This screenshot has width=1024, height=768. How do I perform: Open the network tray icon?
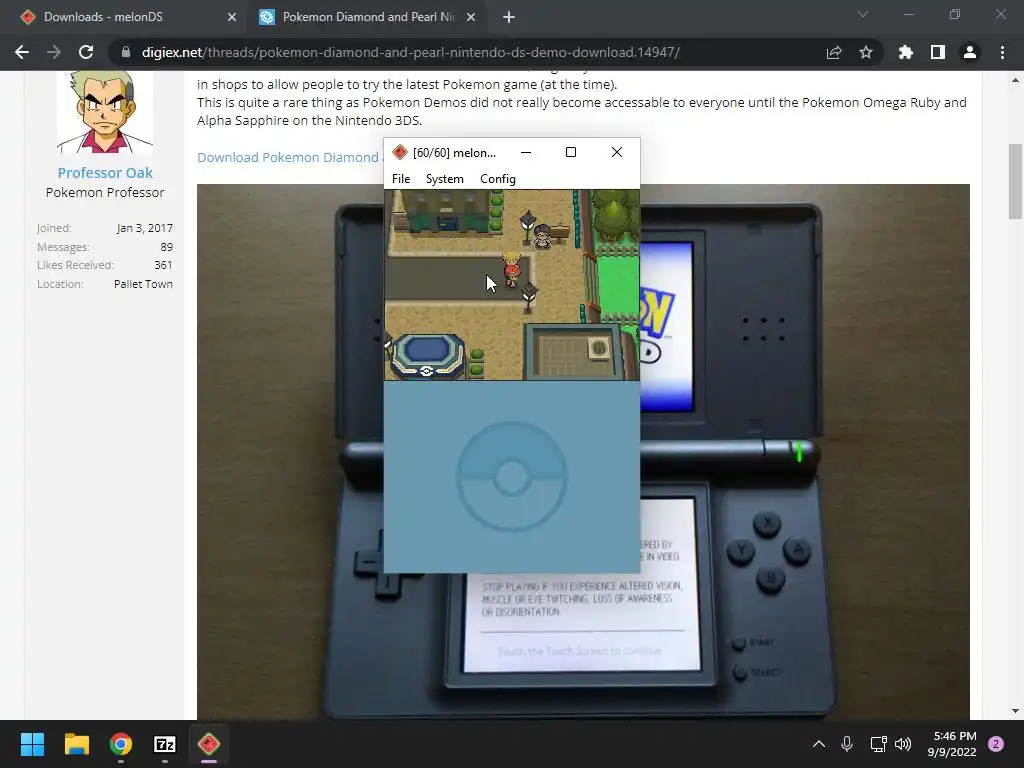pyautogui.click(x=878, y=744)
